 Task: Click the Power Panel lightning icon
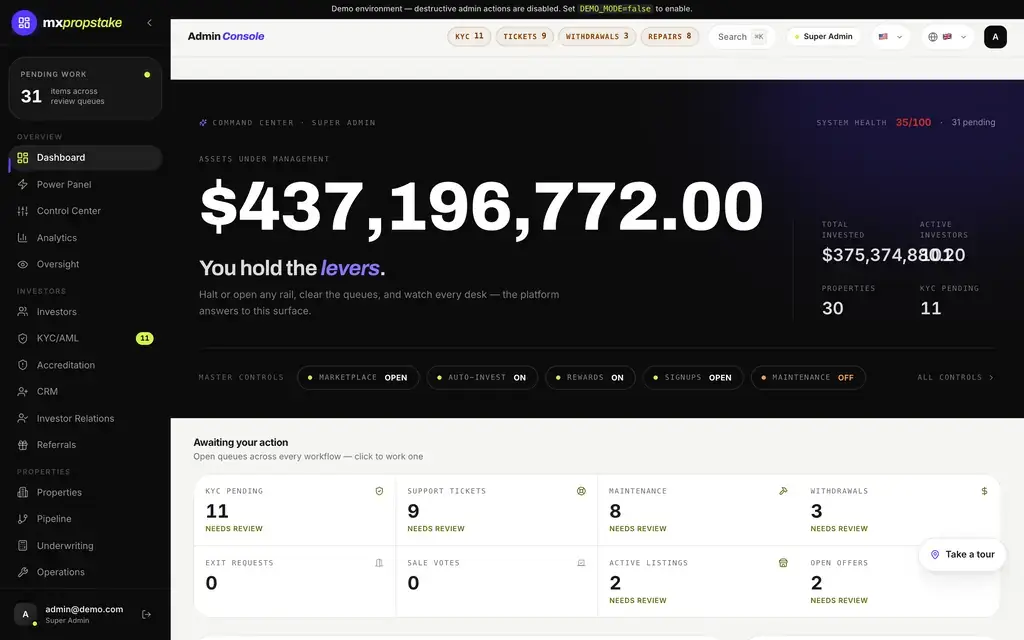coord(23,184)
